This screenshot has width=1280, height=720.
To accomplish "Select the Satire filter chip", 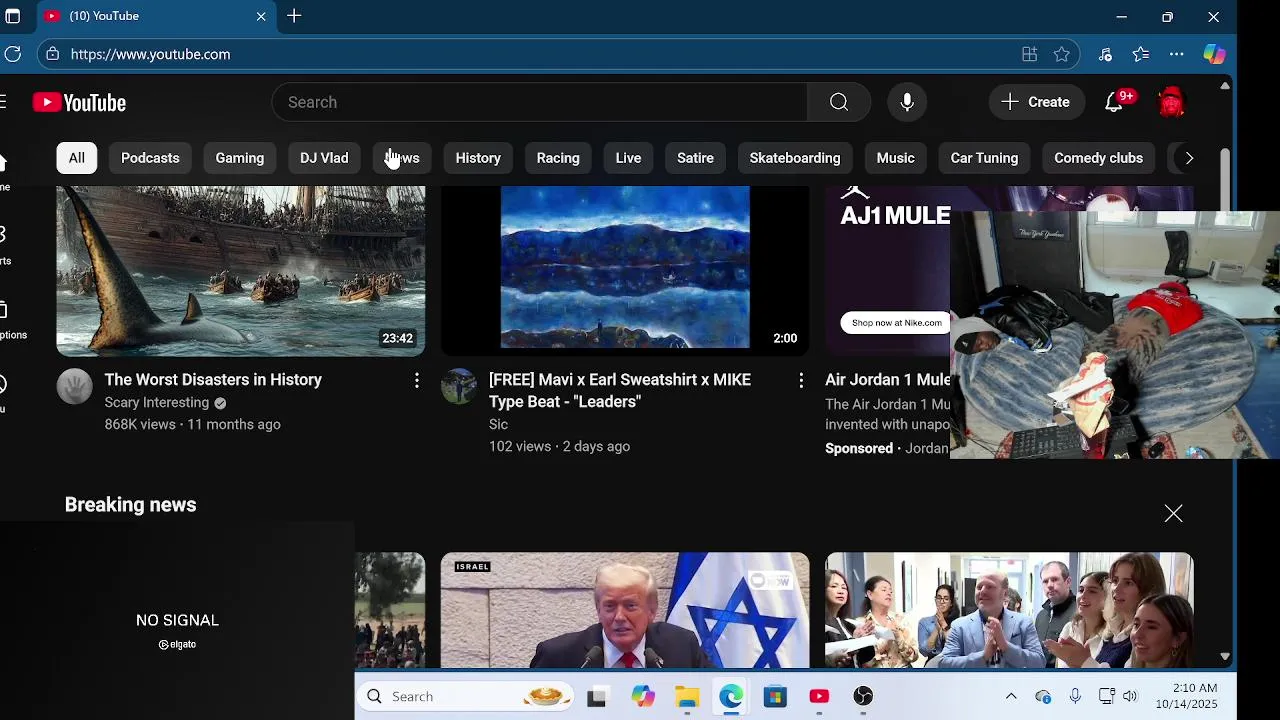I will click(x=695, y=158).
